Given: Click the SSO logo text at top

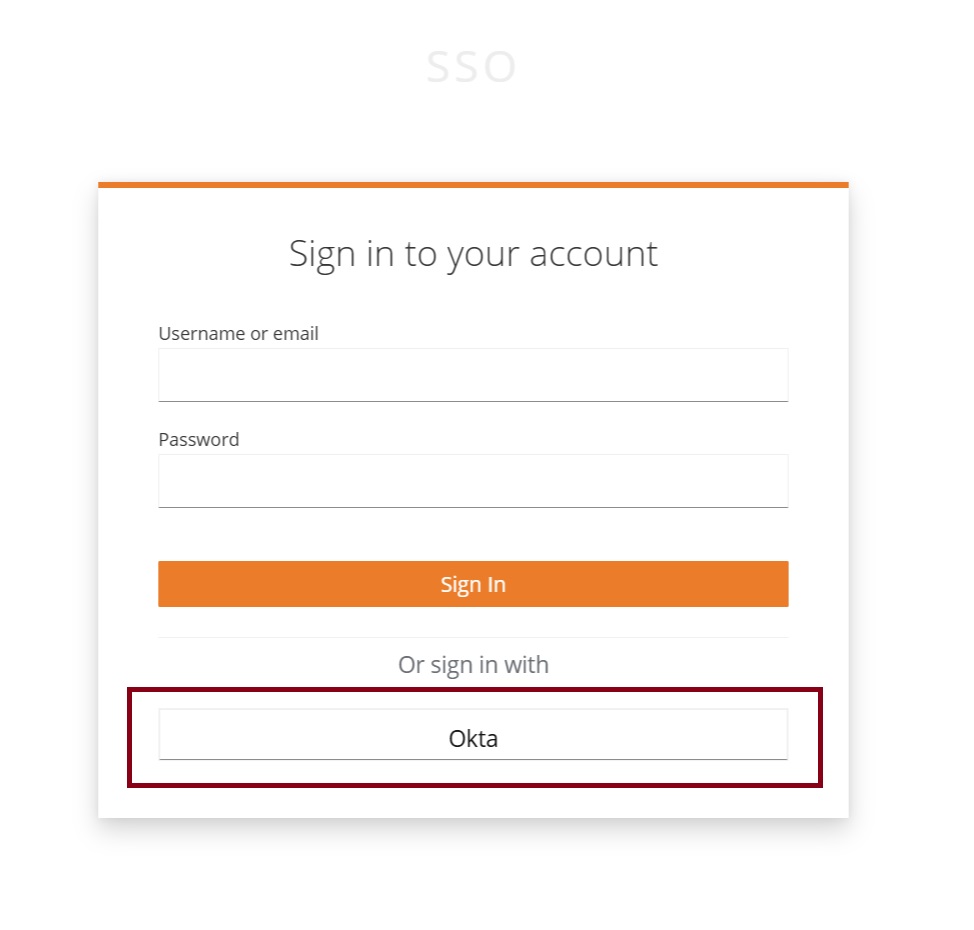Looking at the screenshot, I should [471, 68].
